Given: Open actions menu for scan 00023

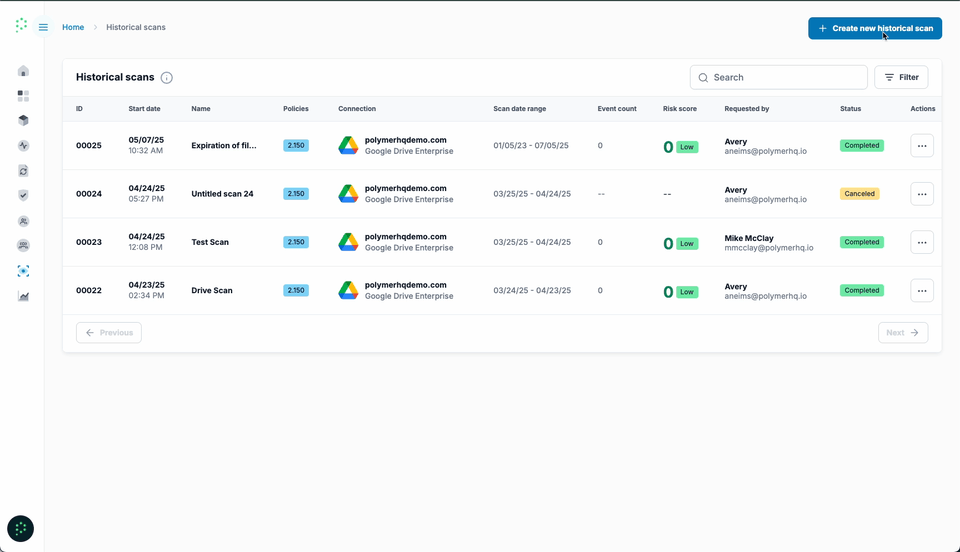Looking at the screenshot, I should 921,242.
